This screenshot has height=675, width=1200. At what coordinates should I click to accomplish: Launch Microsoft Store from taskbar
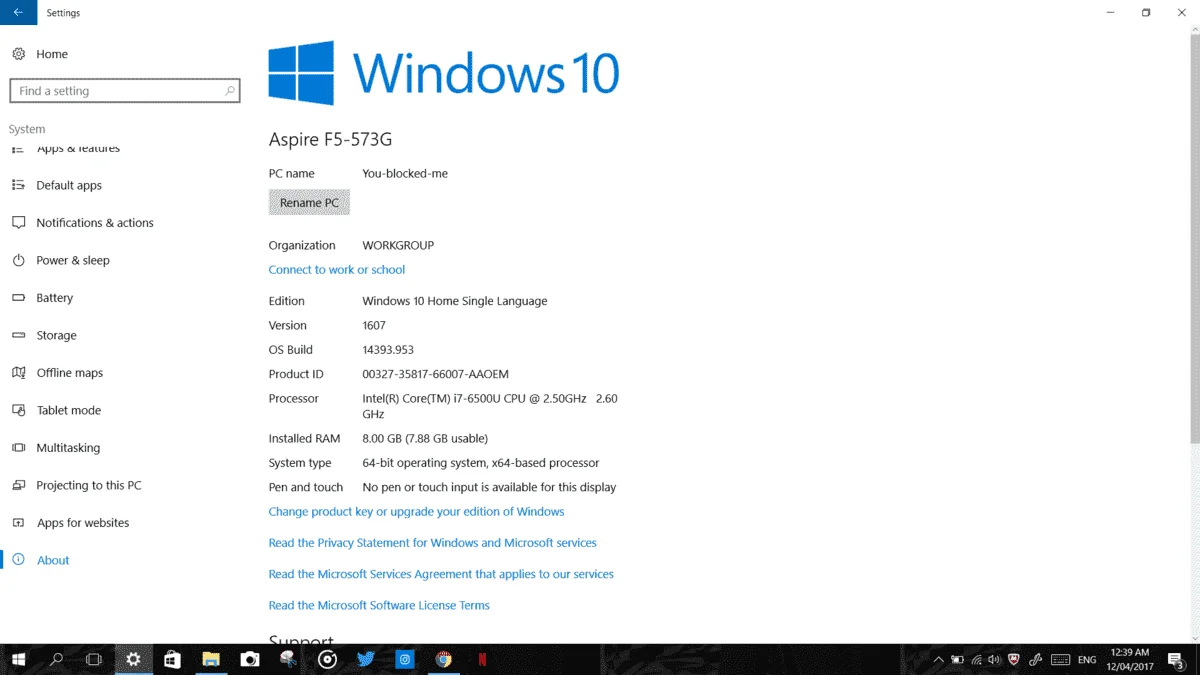point(172,659)
